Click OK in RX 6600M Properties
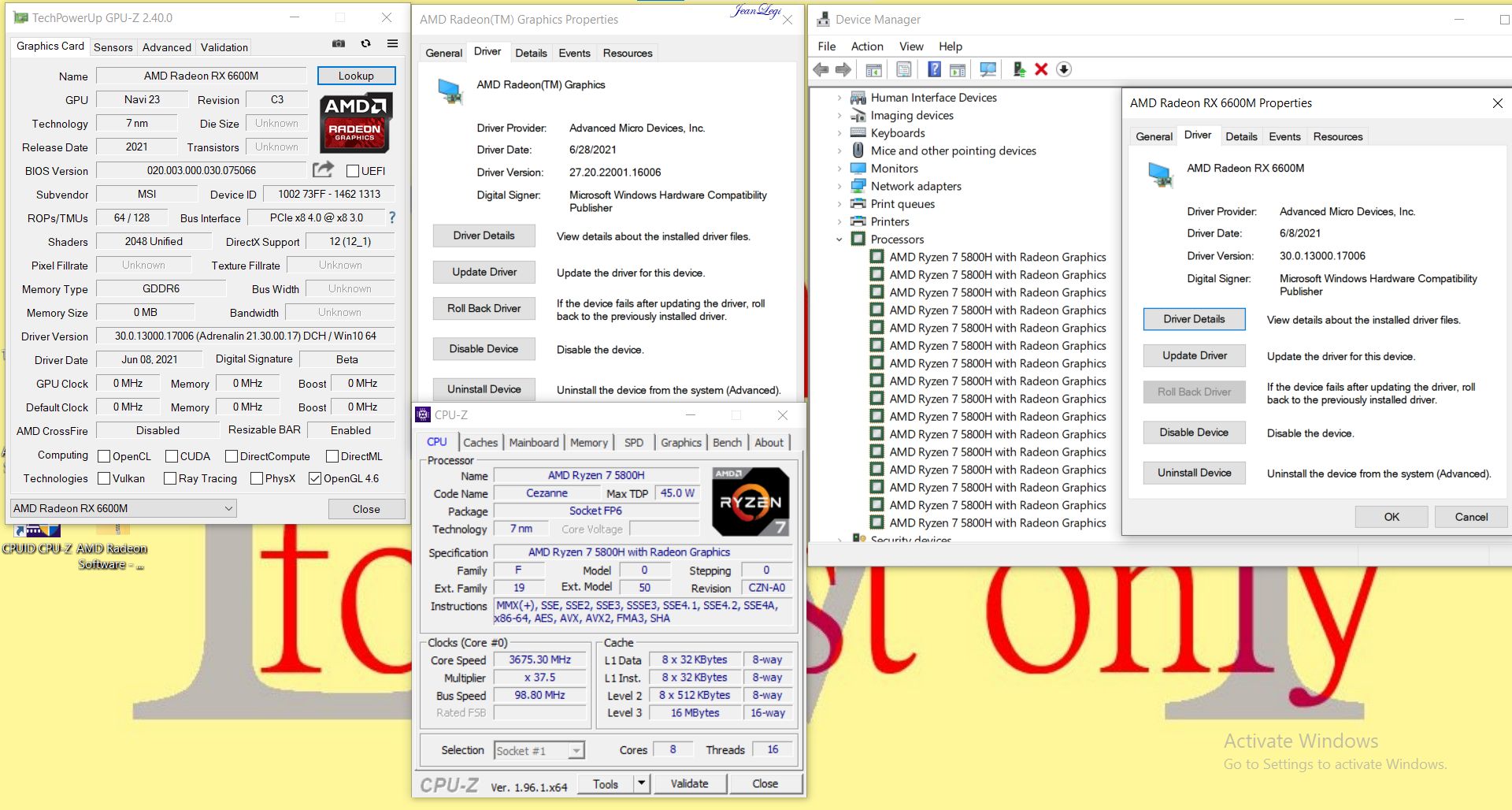The image size is (1512, 810). point(1392,517)
